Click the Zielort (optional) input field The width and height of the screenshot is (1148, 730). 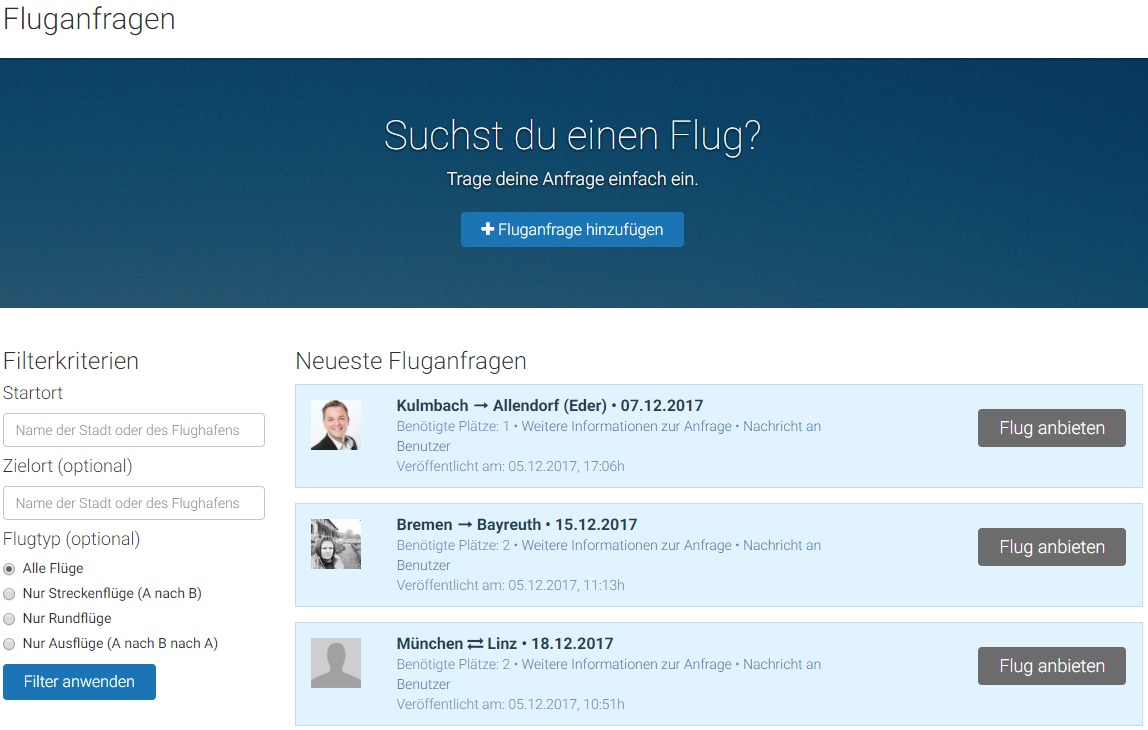tap(133, 502)
